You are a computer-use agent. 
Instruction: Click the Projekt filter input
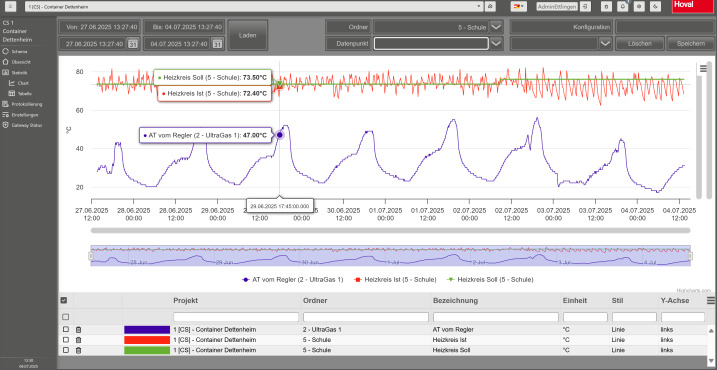click(x=236, y=317)
